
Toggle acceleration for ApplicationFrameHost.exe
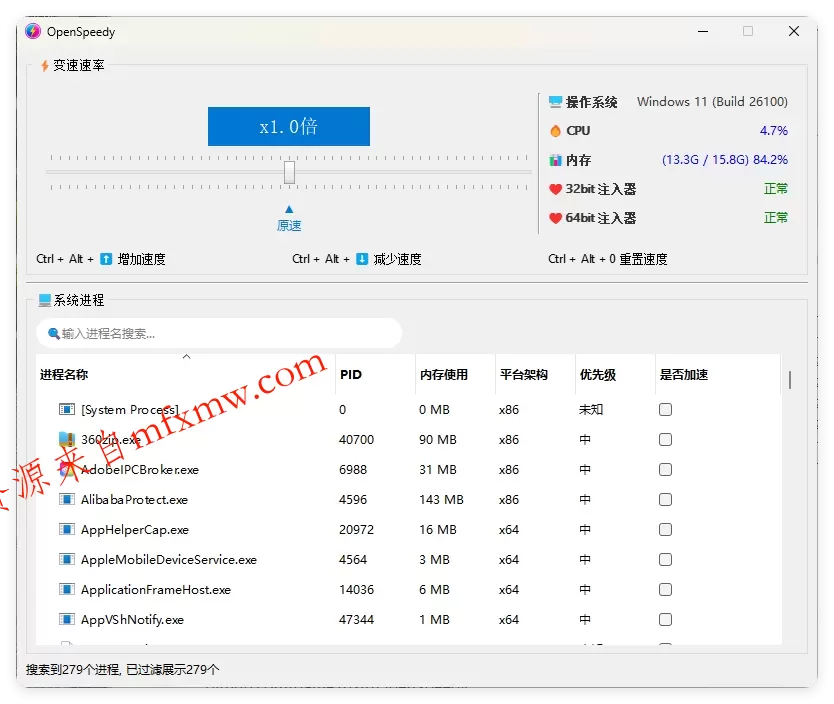pos(665,590)
